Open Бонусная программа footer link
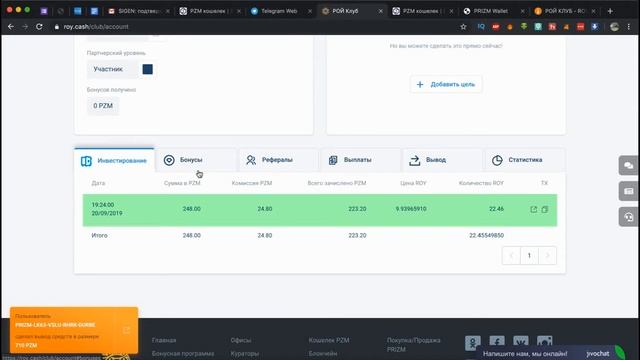This screenshot has width=640, height=360. [x=183, y=353]
